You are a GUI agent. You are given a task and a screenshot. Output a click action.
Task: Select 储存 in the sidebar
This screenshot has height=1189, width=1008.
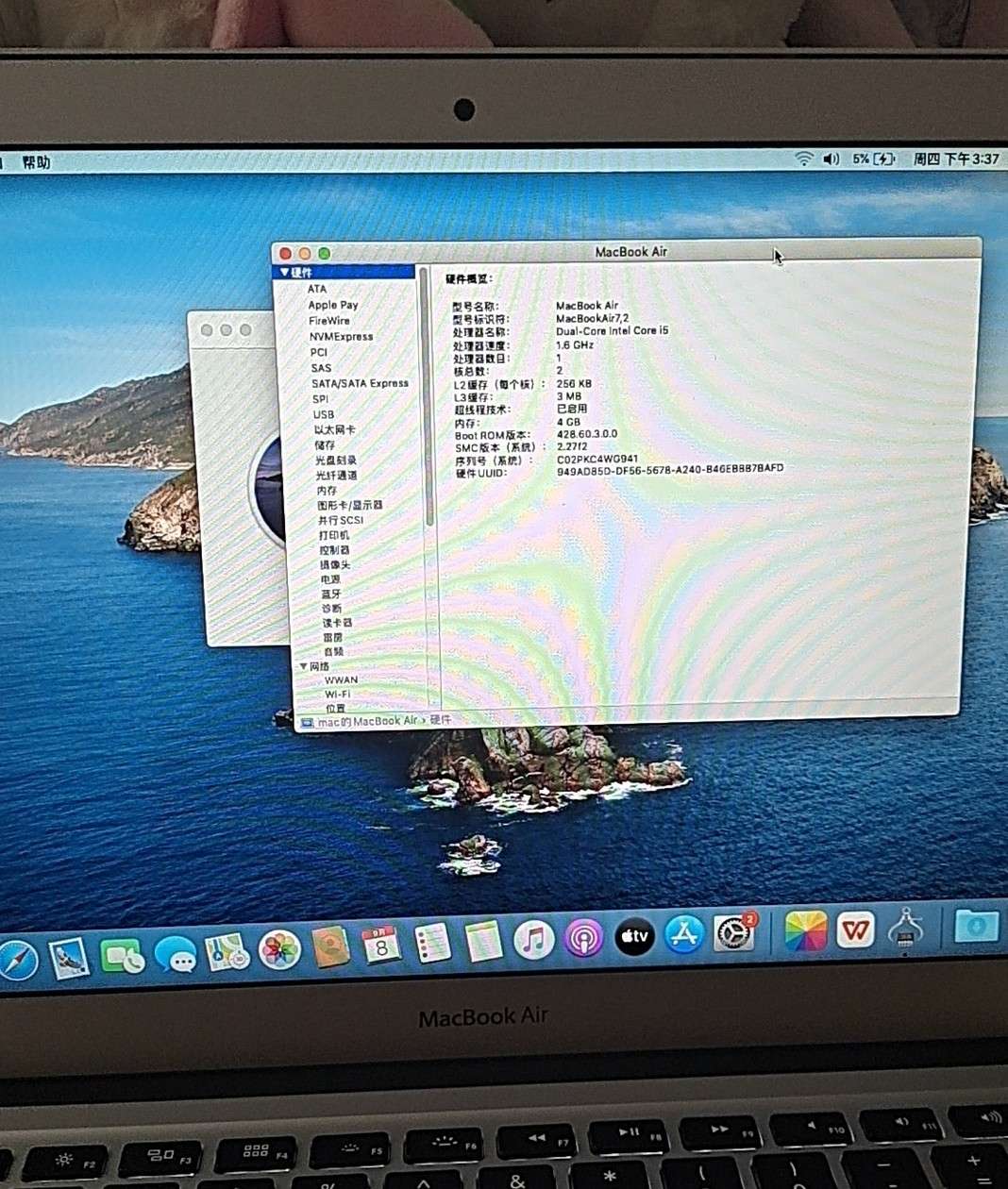pyautogui.click(x=325, y=444)
